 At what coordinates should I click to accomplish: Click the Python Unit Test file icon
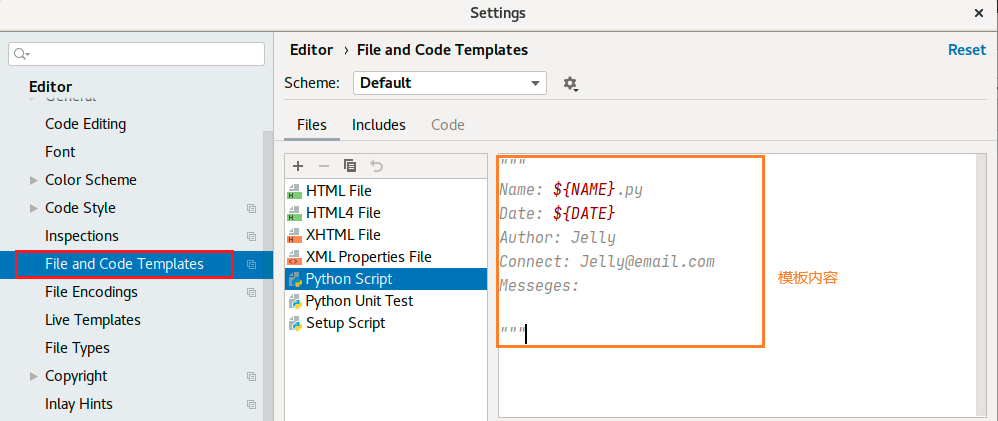click(295, 301)
